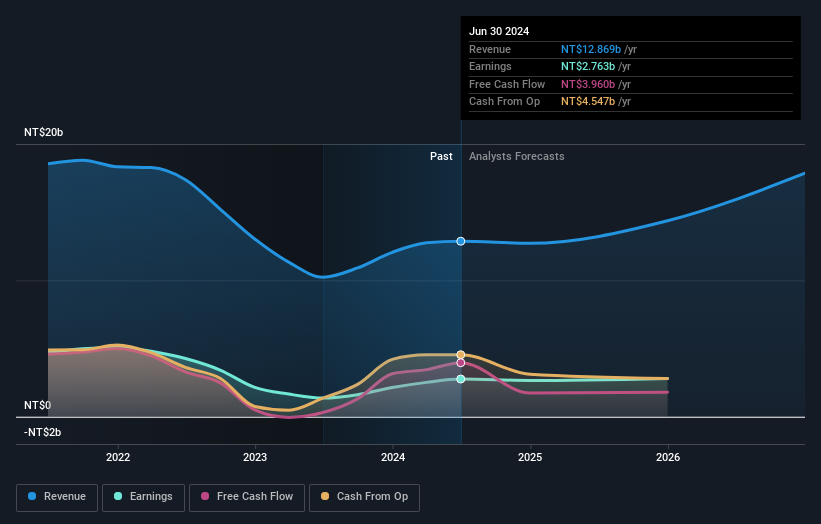Click the NT$20b y-axis label
The height and width of the screenshot is (524, 821).
pos(43,132)
